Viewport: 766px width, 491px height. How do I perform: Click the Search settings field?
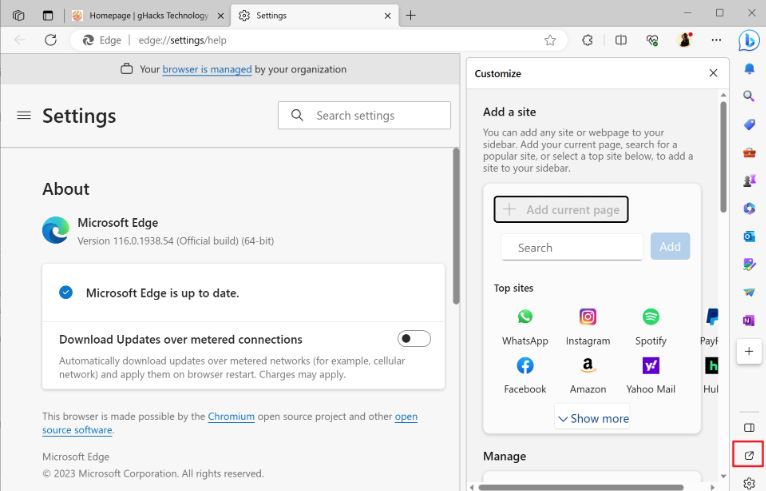[364, 115]
